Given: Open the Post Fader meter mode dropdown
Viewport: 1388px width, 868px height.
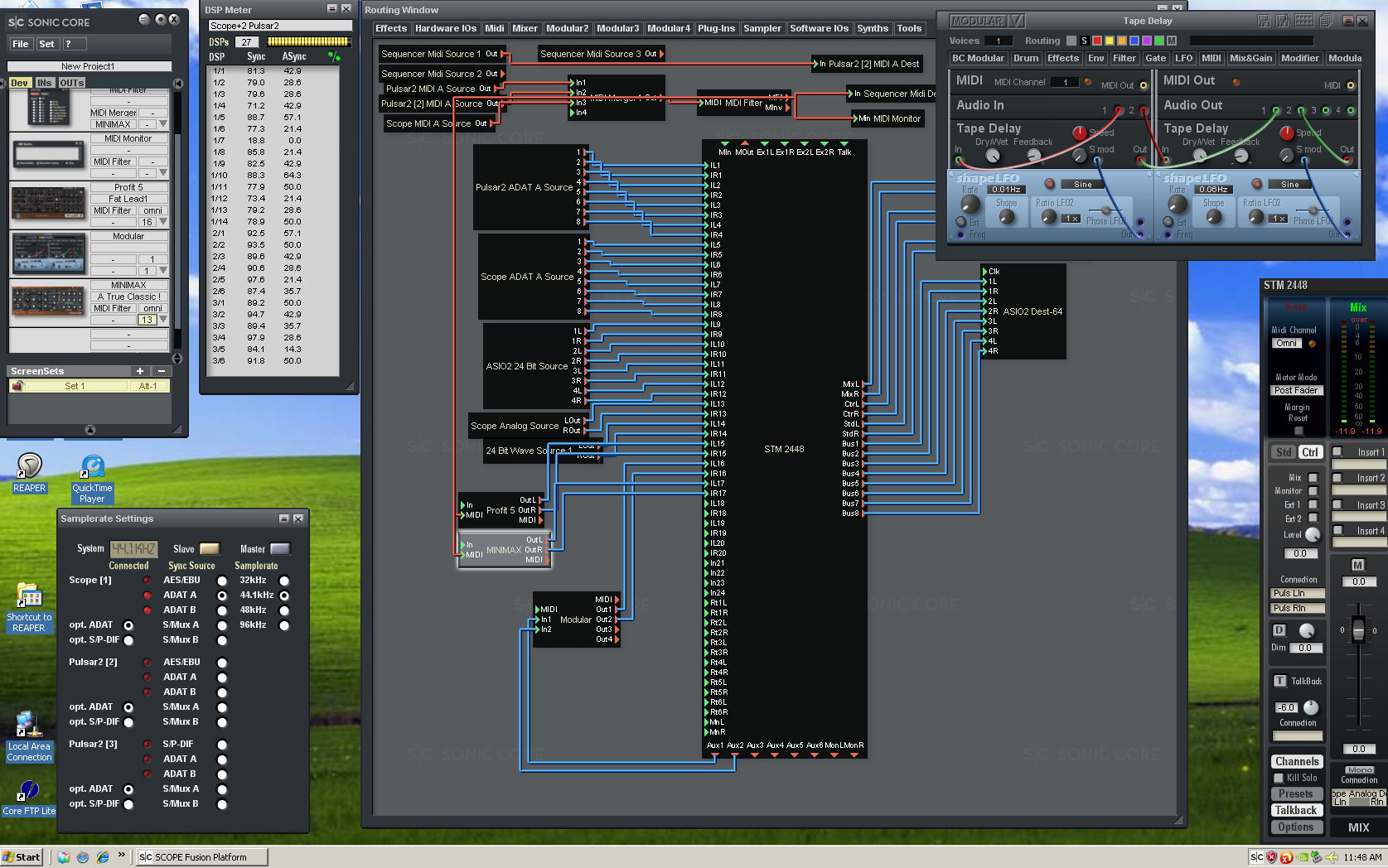Looking at the screenshot, I should [1297, 390].
